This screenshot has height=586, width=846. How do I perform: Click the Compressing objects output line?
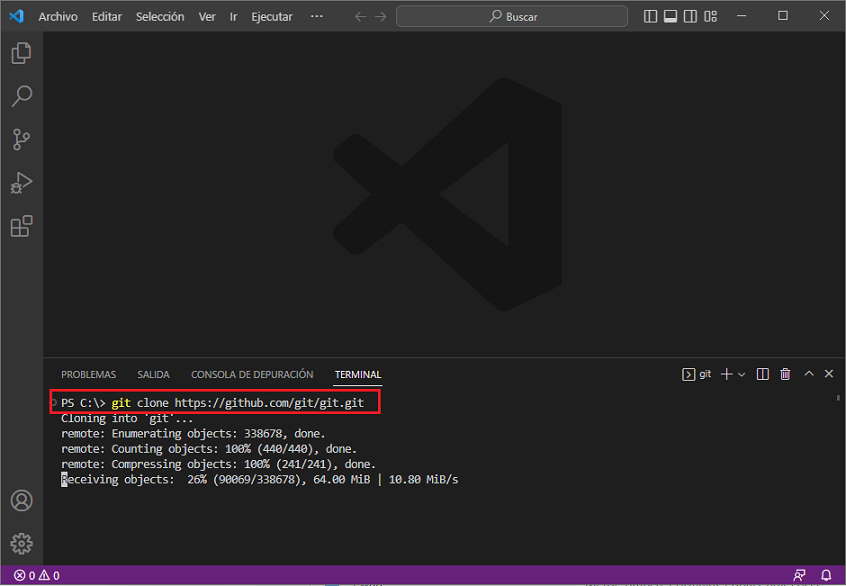[x=218, y=464]
